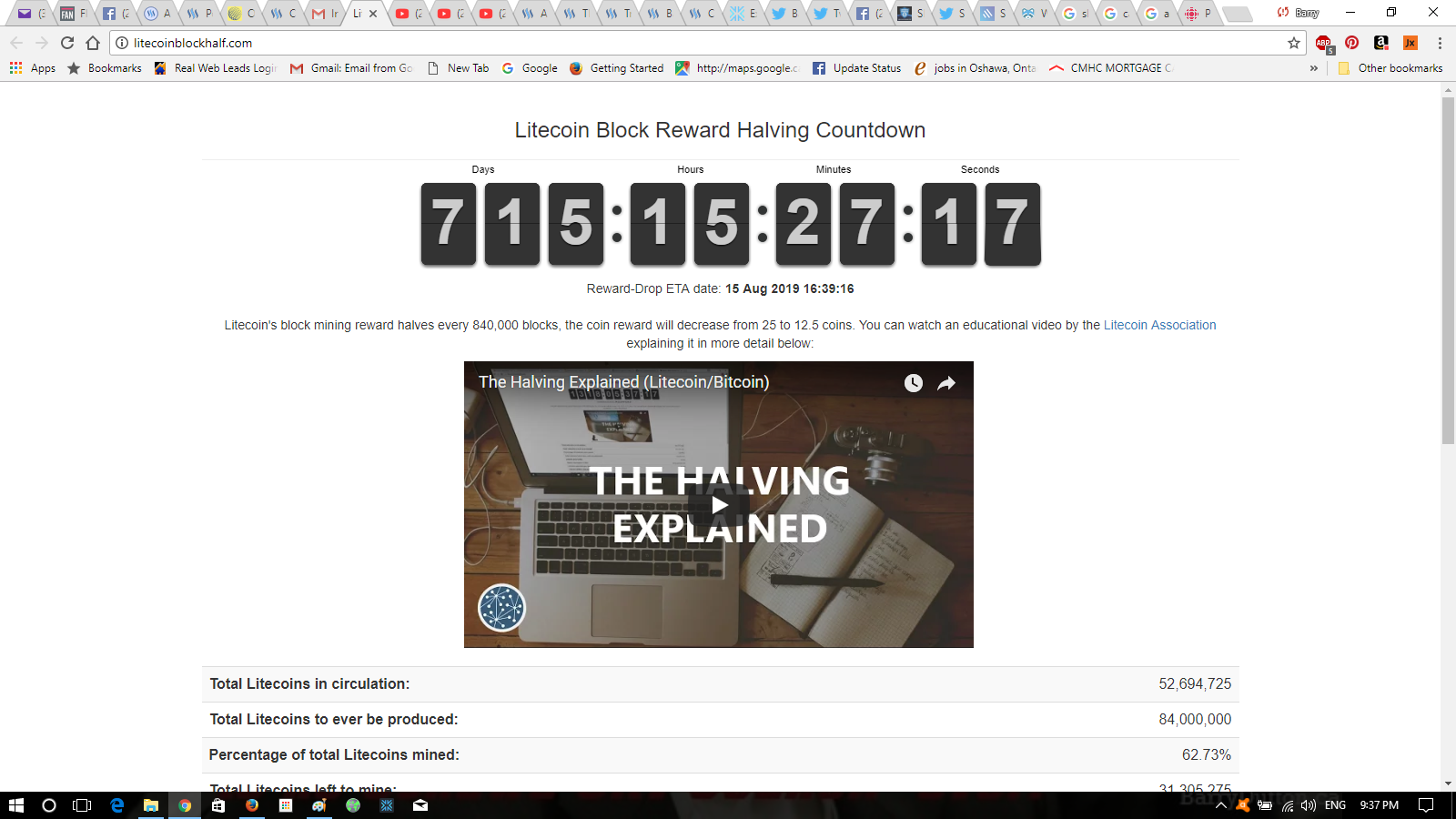Screen dimensions: 1456x819
Task: Show hidden system tray icons
Action: click(1221, 805)
